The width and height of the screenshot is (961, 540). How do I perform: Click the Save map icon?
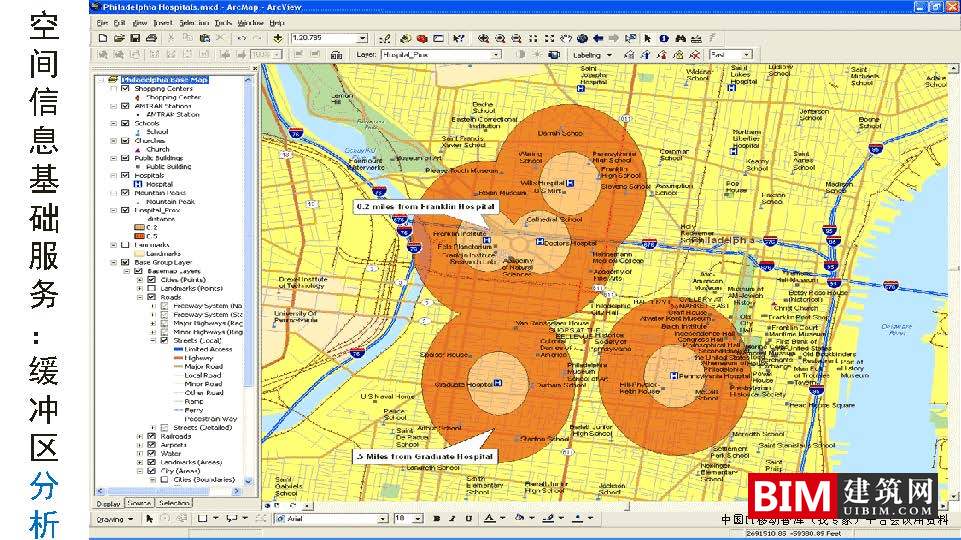pos(135,38)
